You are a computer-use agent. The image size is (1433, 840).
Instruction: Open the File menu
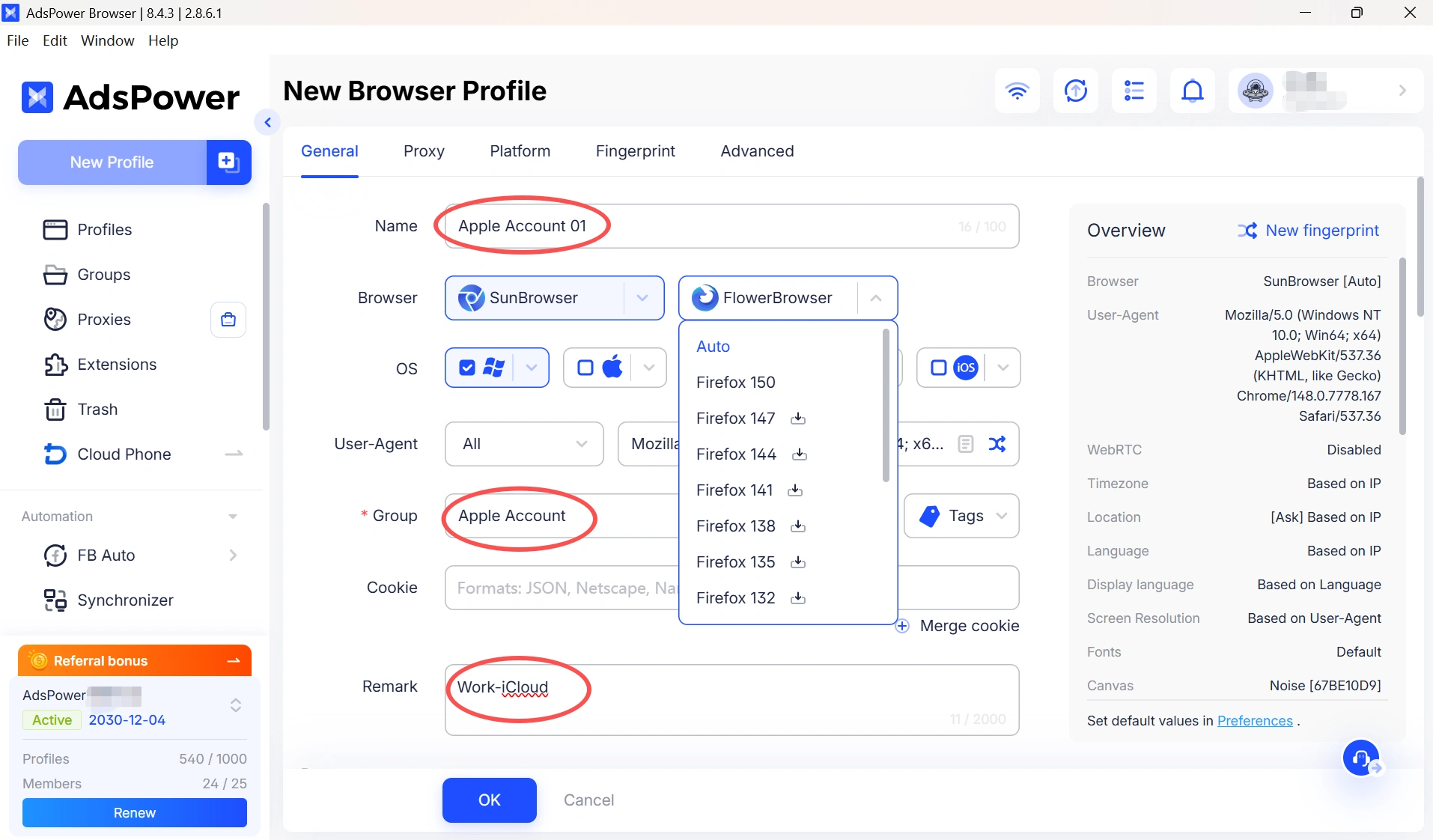17,40
